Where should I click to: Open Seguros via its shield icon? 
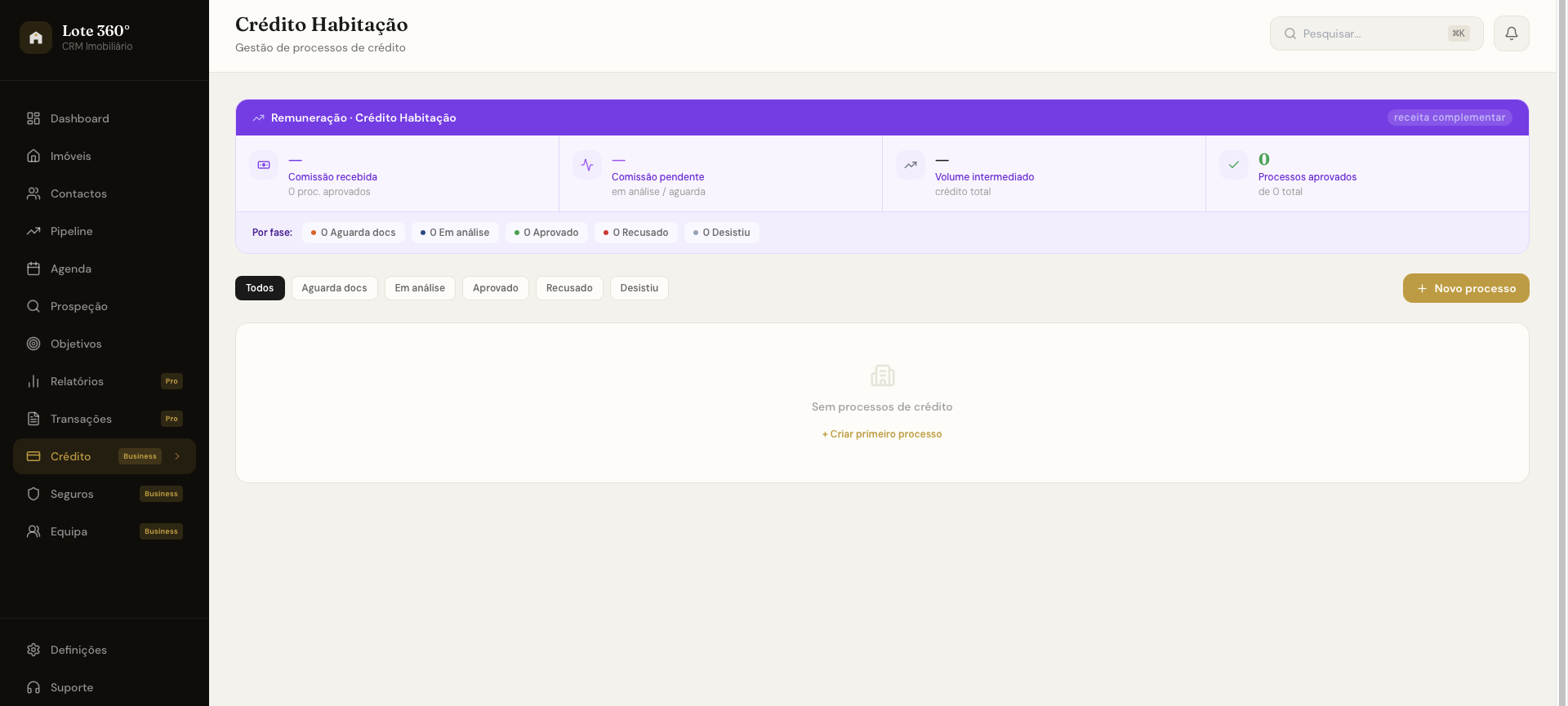(x=33, y=494)
